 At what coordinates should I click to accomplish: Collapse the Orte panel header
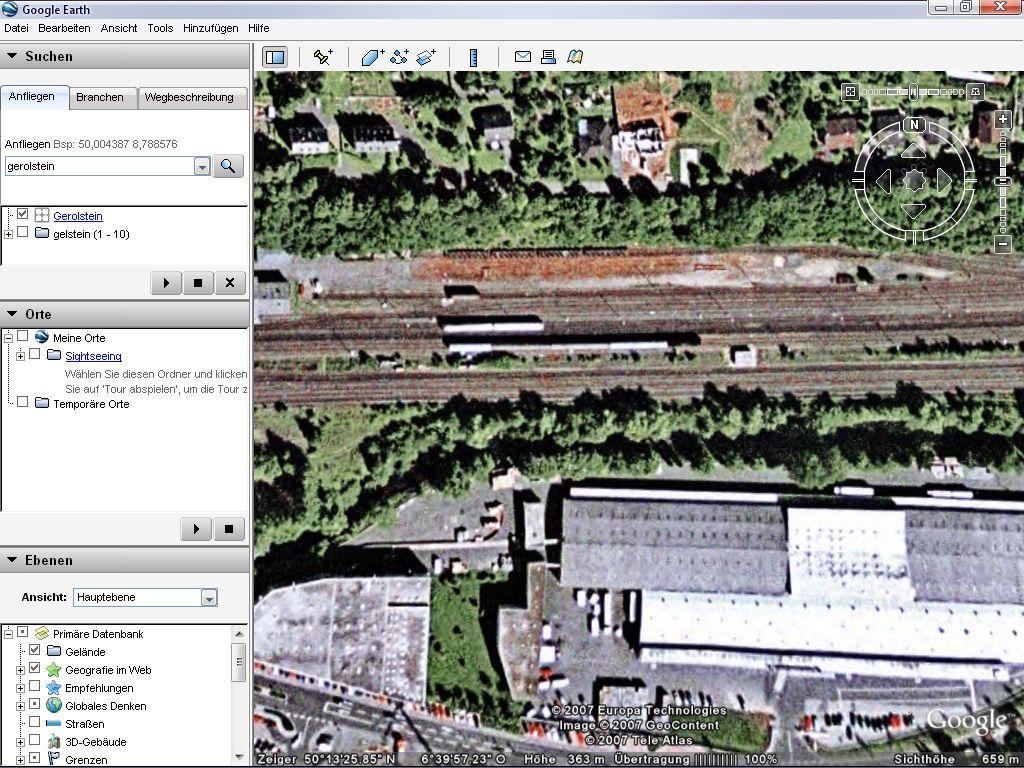[12, 314]
